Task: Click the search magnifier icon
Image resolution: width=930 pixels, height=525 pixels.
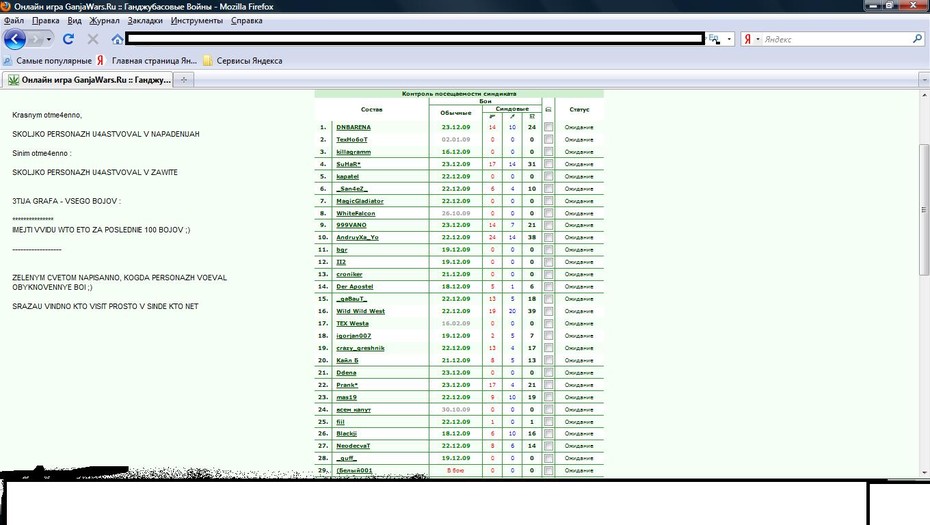Action: (x=918, y=39)
